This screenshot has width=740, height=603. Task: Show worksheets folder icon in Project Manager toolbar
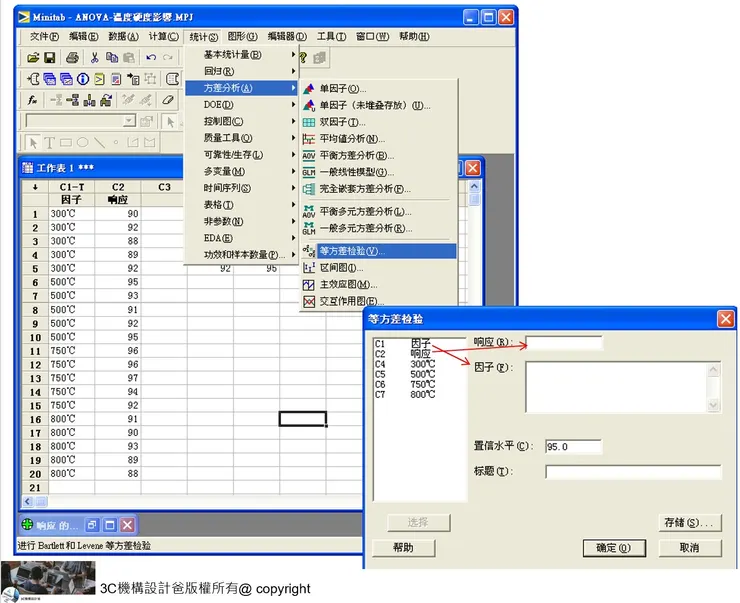50,79
